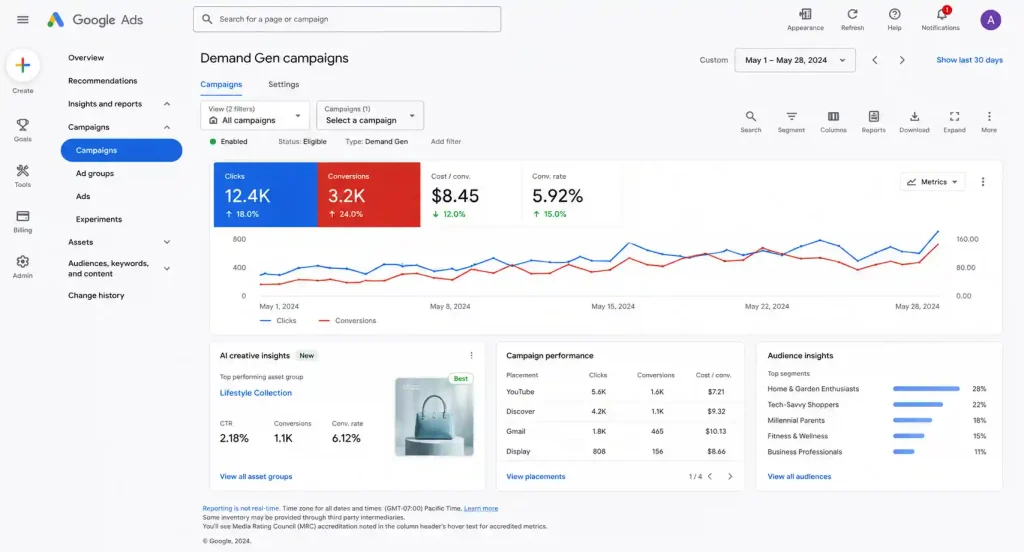This screenshot has width=1024, height=552.
Task: Click the Type: Demand Gen filter chip
Action: [x=376, y=141]
